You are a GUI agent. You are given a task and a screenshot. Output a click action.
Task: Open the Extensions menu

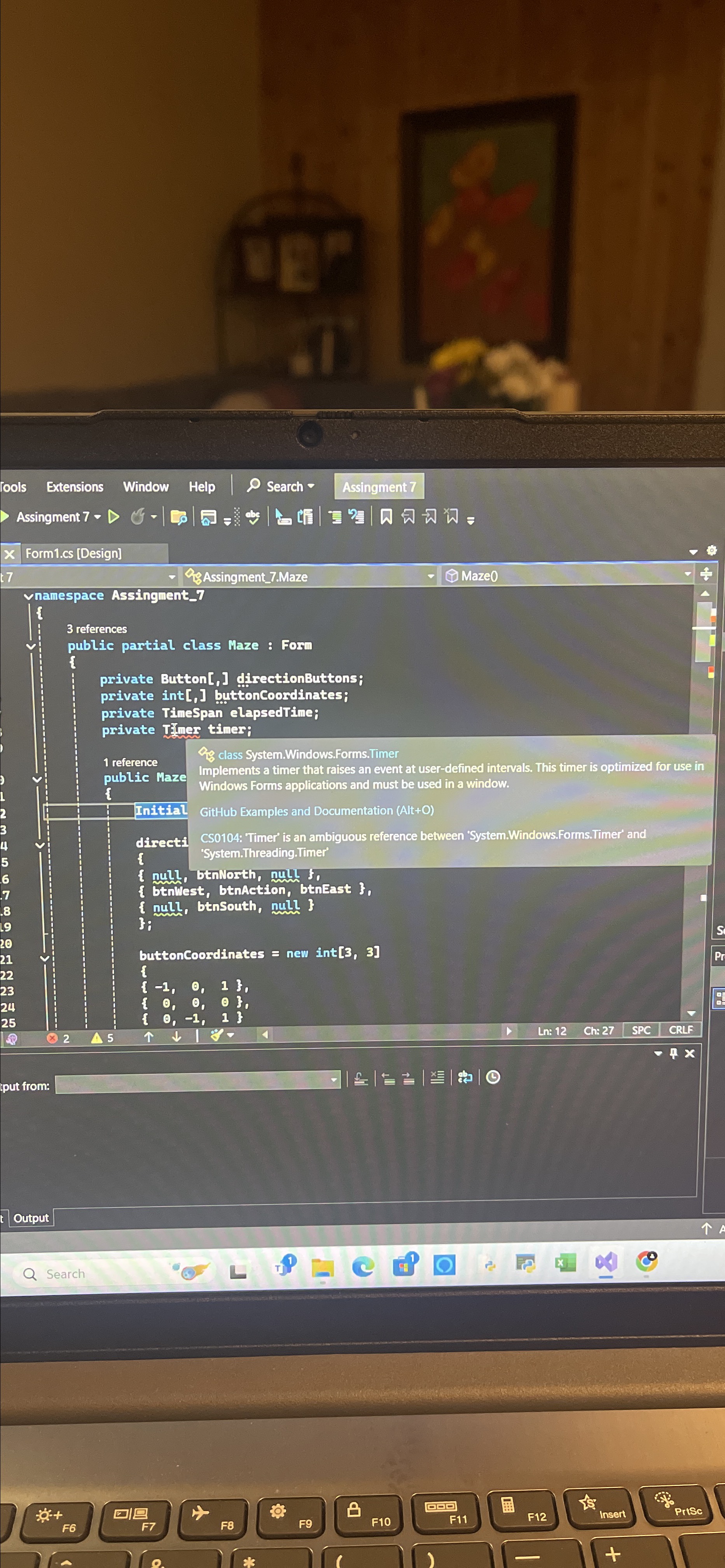[x=75, y=487]
